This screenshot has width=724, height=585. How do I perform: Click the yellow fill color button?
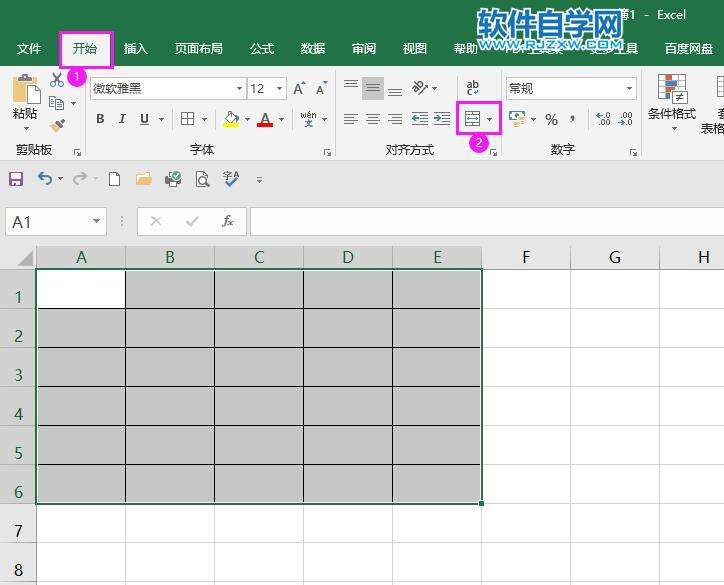coord(232,119)
